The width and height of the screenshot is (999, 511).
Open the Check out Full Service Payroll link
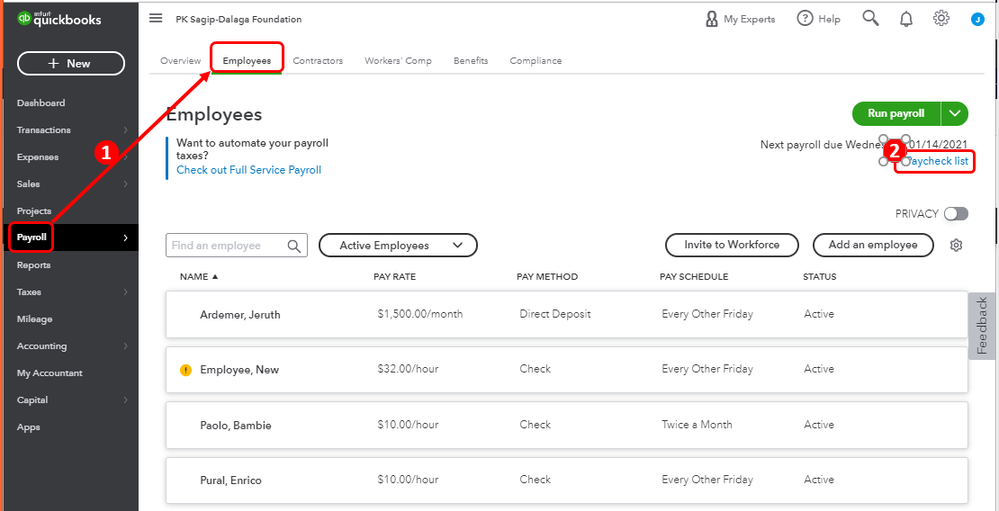[x=249, y=170]
